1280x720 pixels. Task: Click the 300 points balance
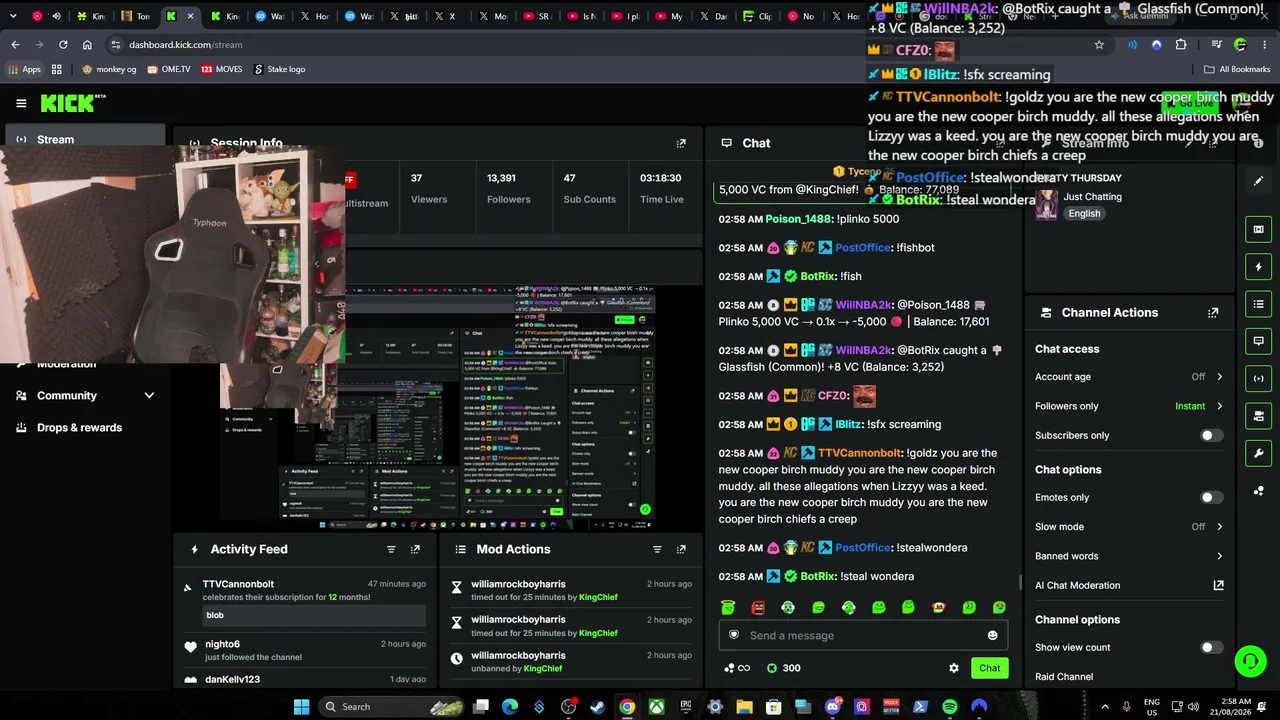pos(782,668)
